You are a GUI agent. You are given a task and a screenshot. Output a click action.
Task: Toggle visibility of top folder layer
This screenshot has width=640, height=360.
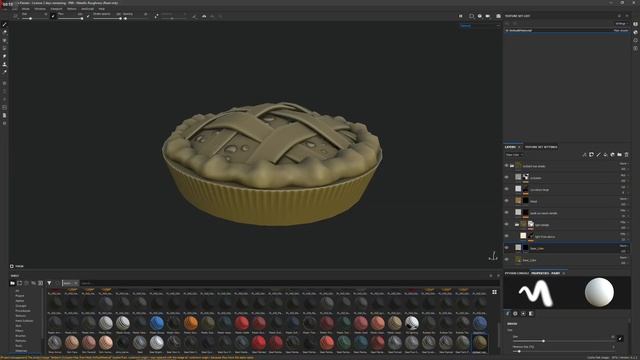pyautogui.click(x=507, y=166)
